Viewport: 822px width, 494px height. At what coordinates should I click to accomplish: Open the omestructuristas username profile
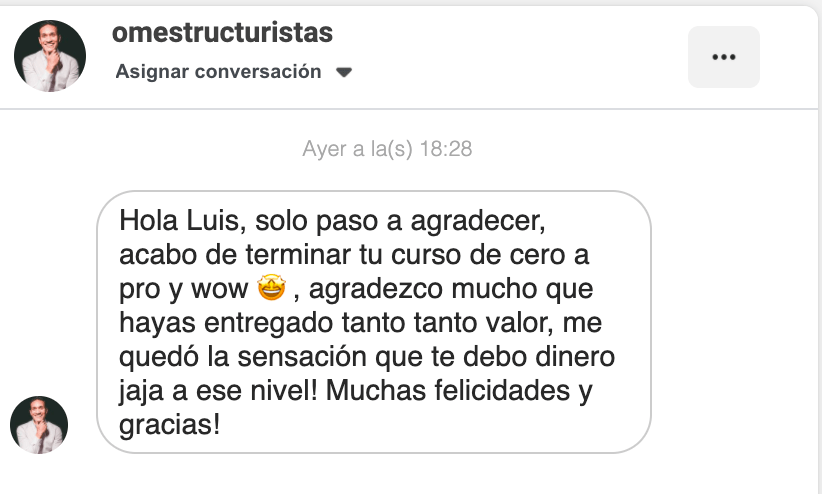(222, 33)
